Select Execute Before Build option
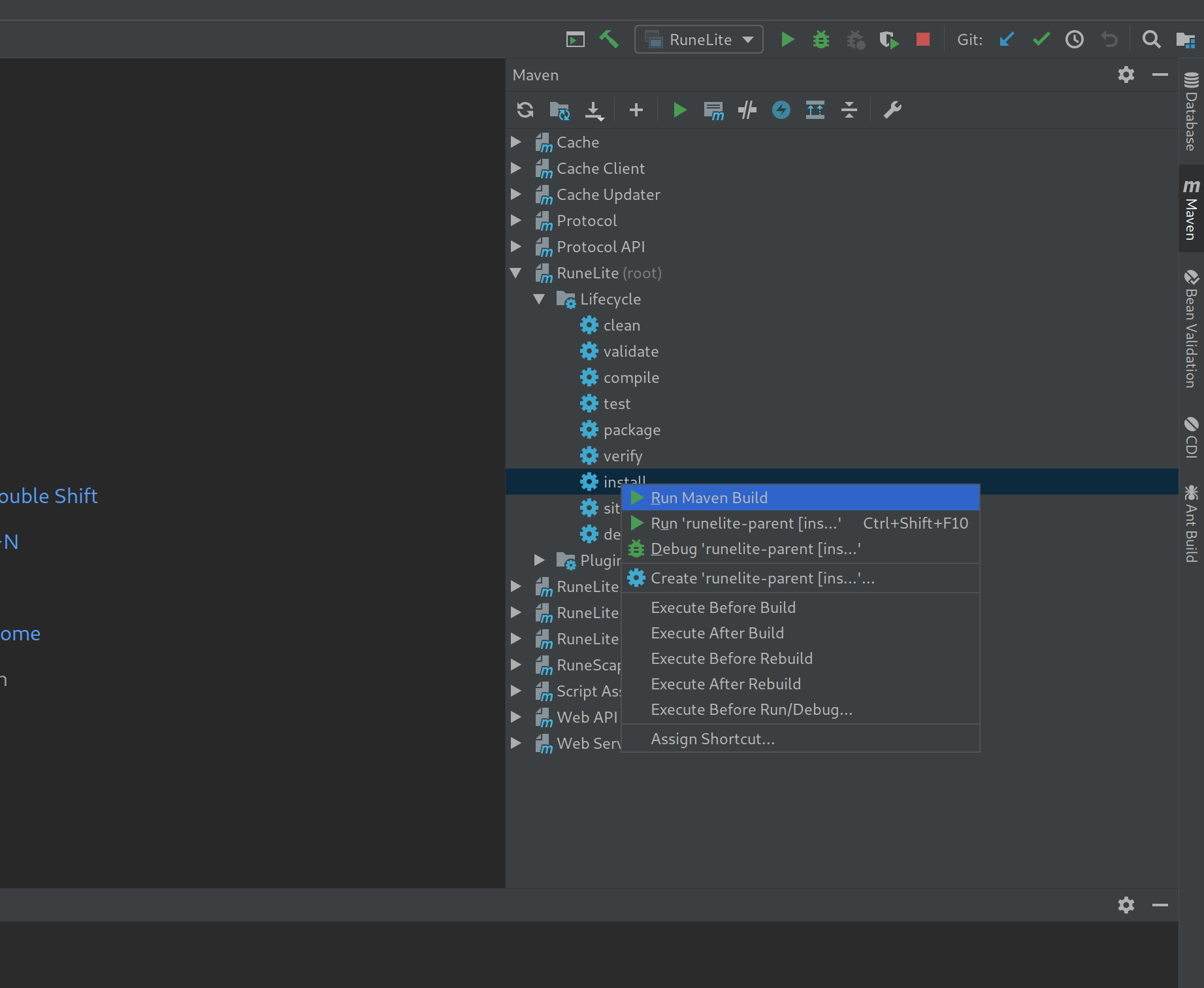 800,608
